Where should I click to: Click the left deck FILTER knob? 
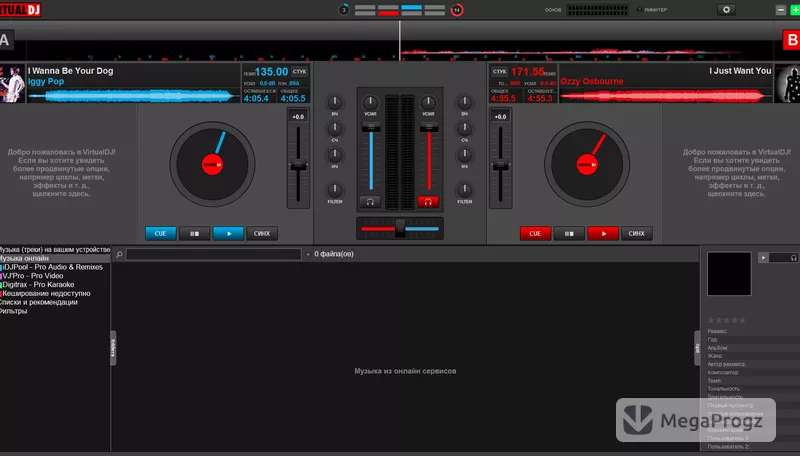click(335, 190)
